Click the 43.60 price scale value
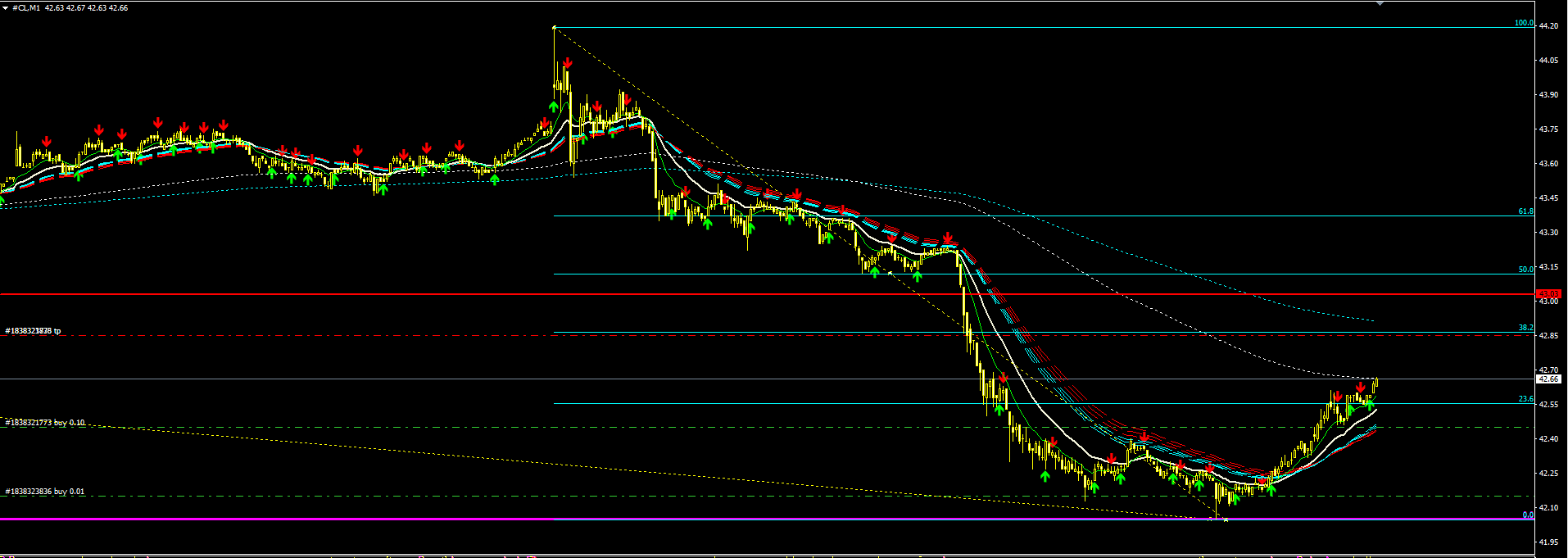1568x558 pixels. click(x=1548, y=164)
